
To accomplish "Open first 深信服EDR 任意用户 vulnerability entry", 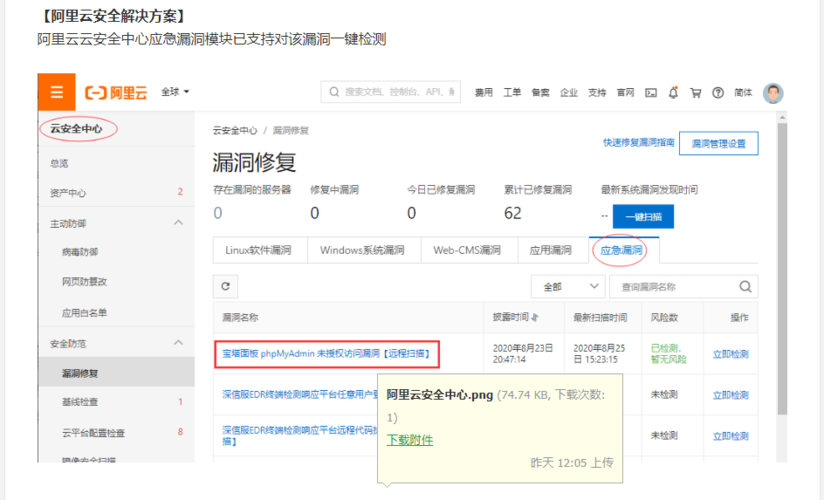I will tap(300, 394).
